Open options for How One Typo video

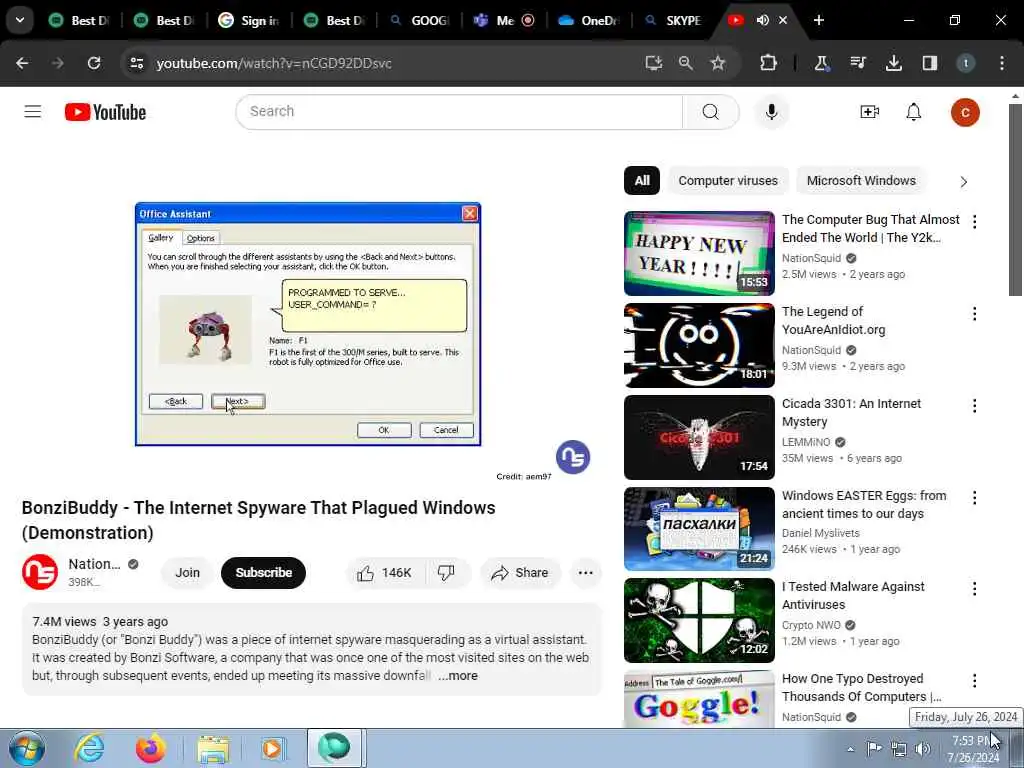coord(974,681)
